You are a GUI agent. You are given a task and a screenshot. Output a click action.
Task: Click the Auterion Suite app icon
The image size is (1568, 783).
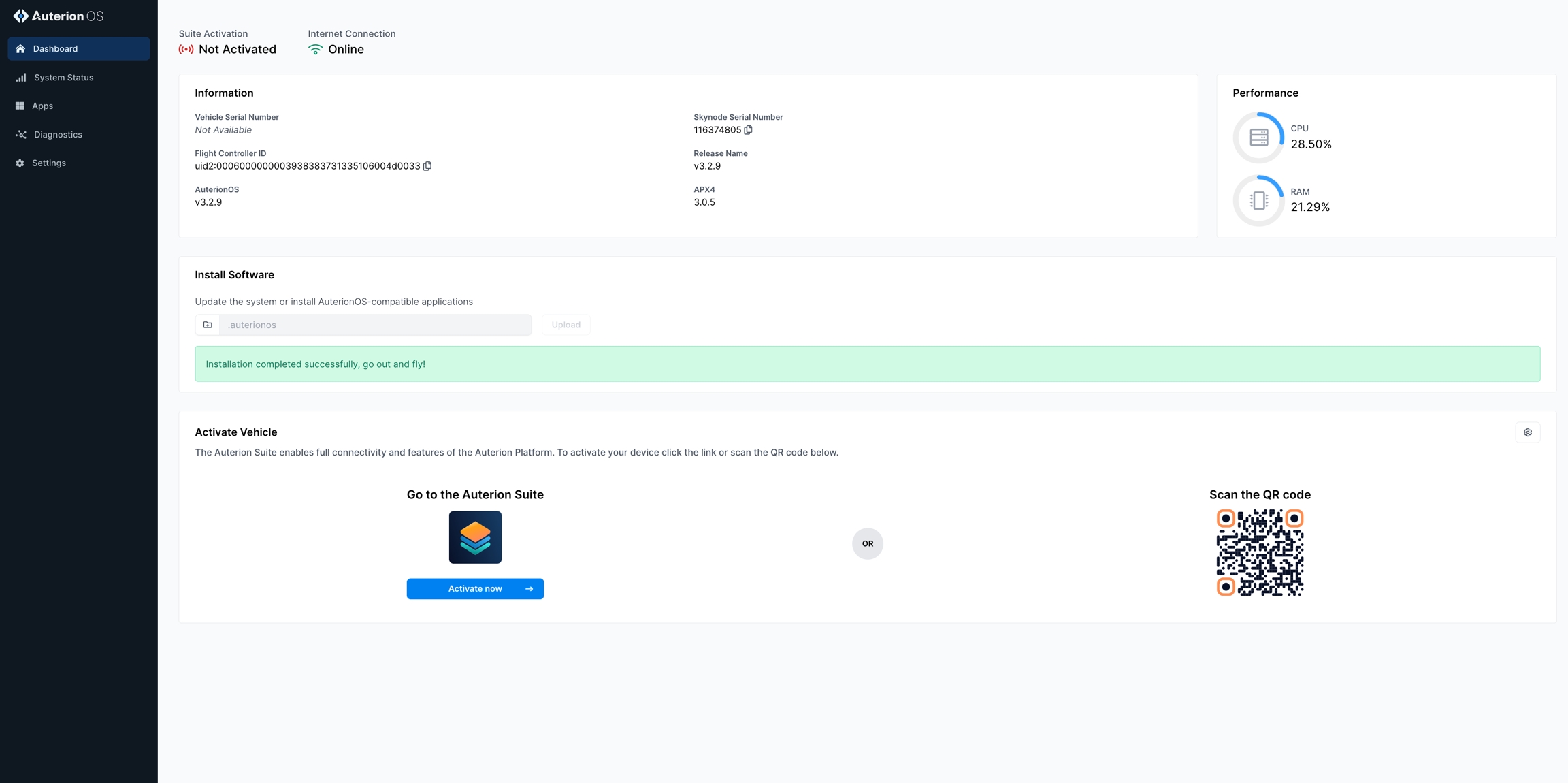pos(475,537)
